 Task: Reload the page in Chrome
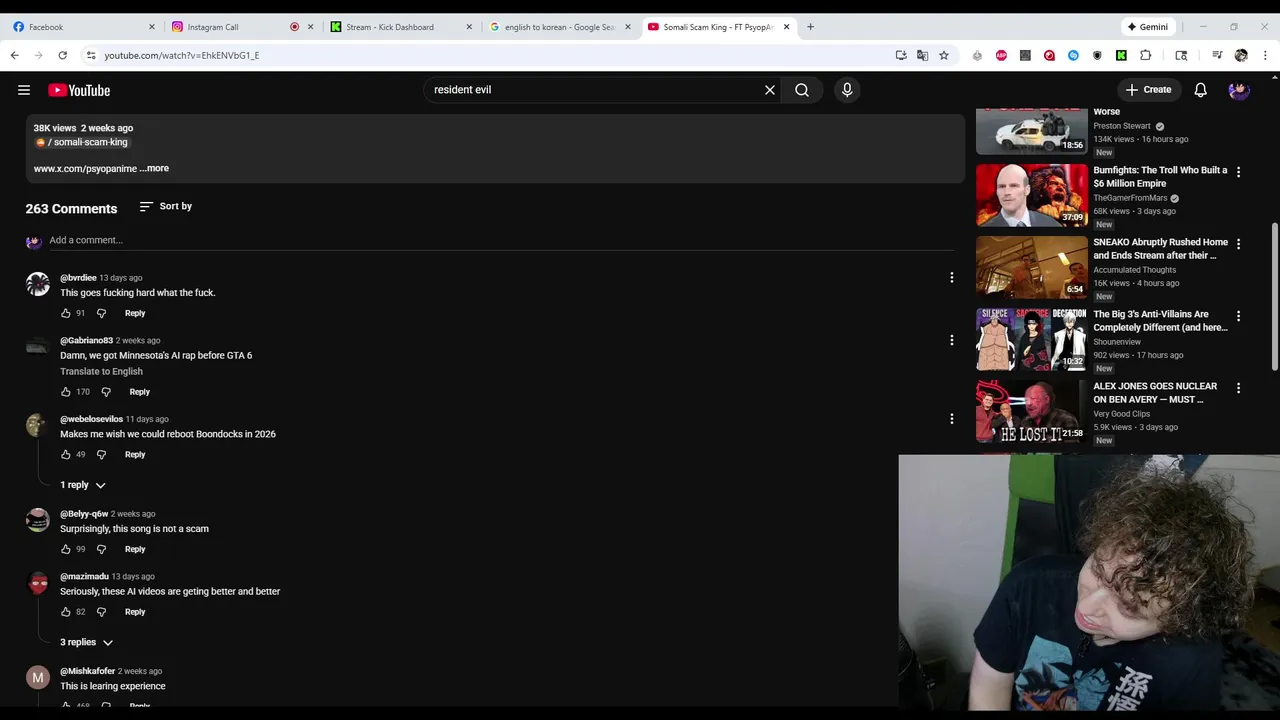point(62,55)
